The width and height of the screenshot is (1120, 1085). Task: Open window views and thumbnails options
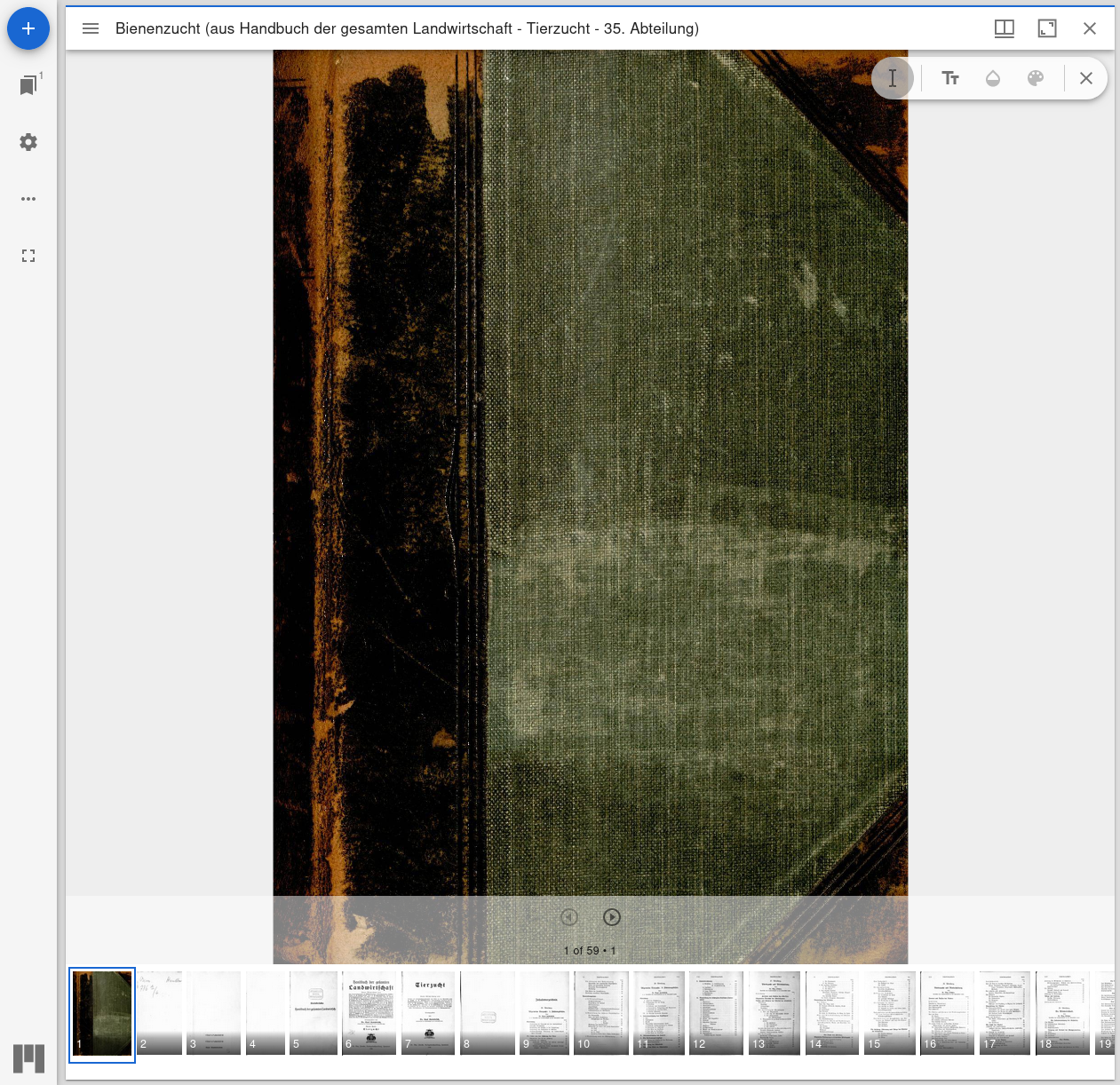coord(1005,28)
